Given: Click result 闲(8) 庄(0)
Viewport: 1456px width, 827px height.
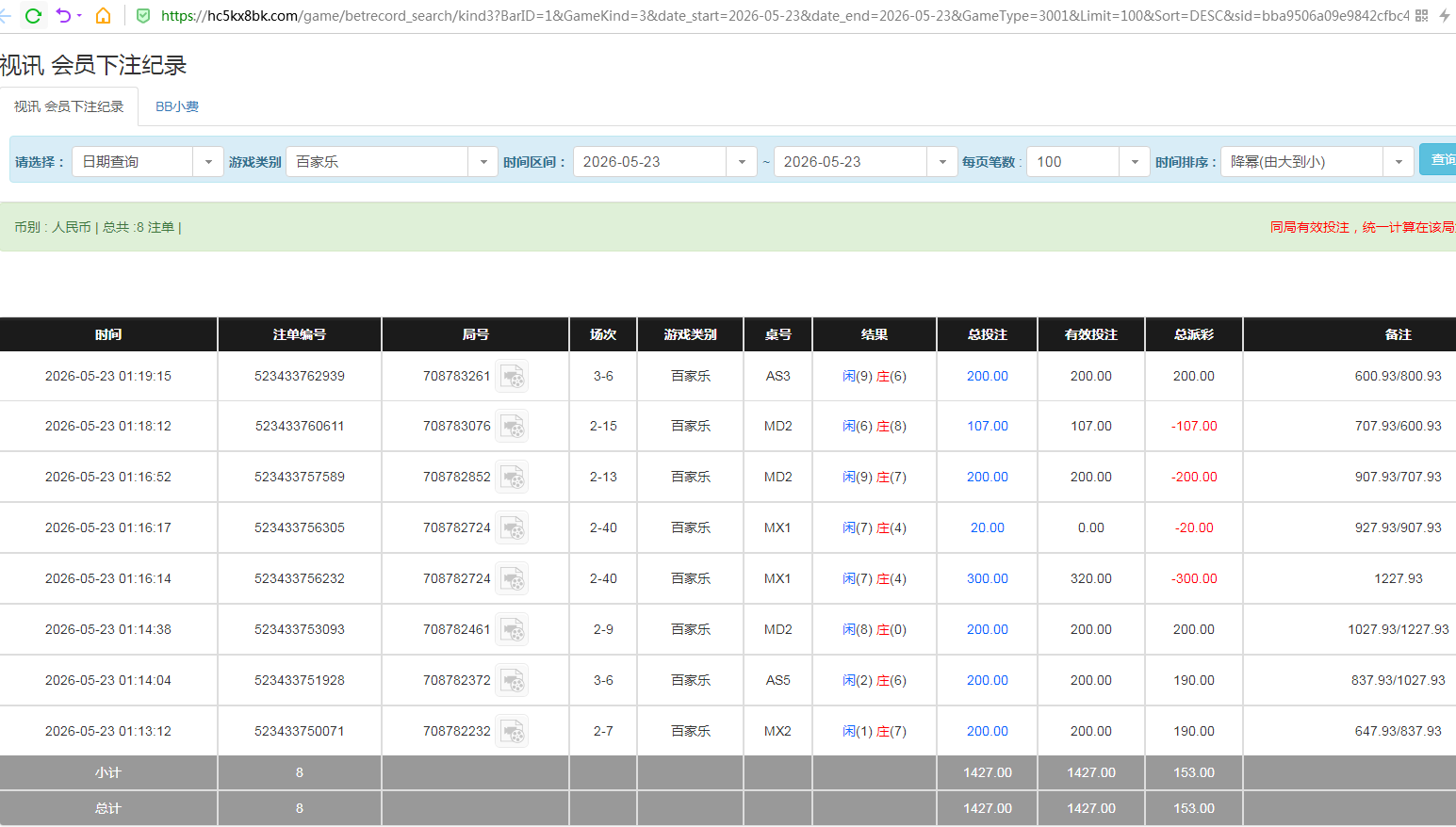Looking at the screenshot, I should 874,630.
